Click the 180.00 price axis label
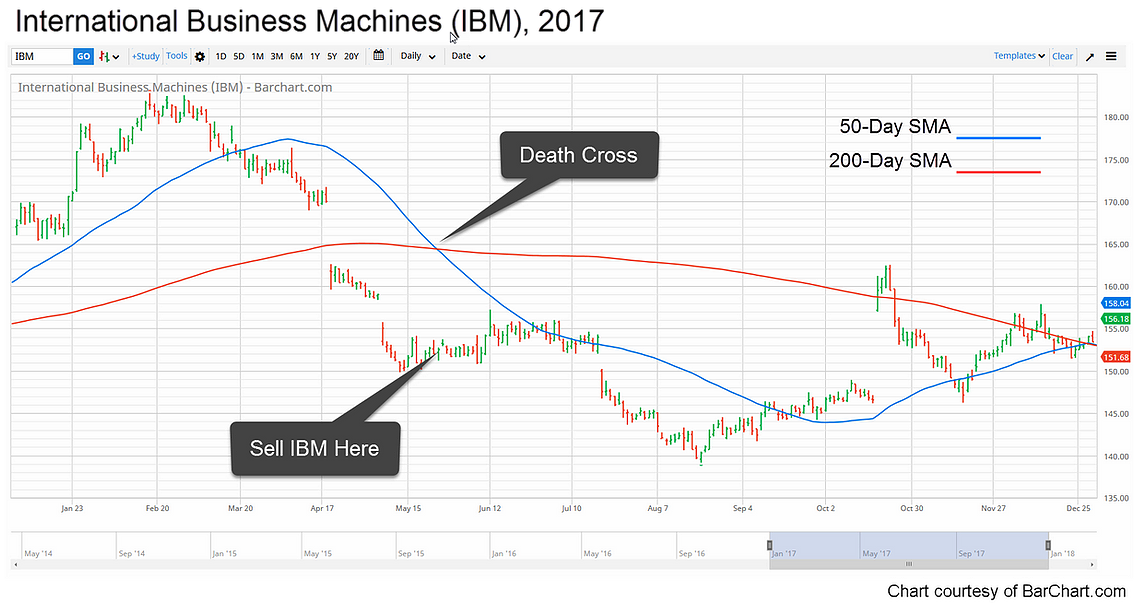Image resolution: width=1134 pixels, height=604 pixels. (1117, 117)
